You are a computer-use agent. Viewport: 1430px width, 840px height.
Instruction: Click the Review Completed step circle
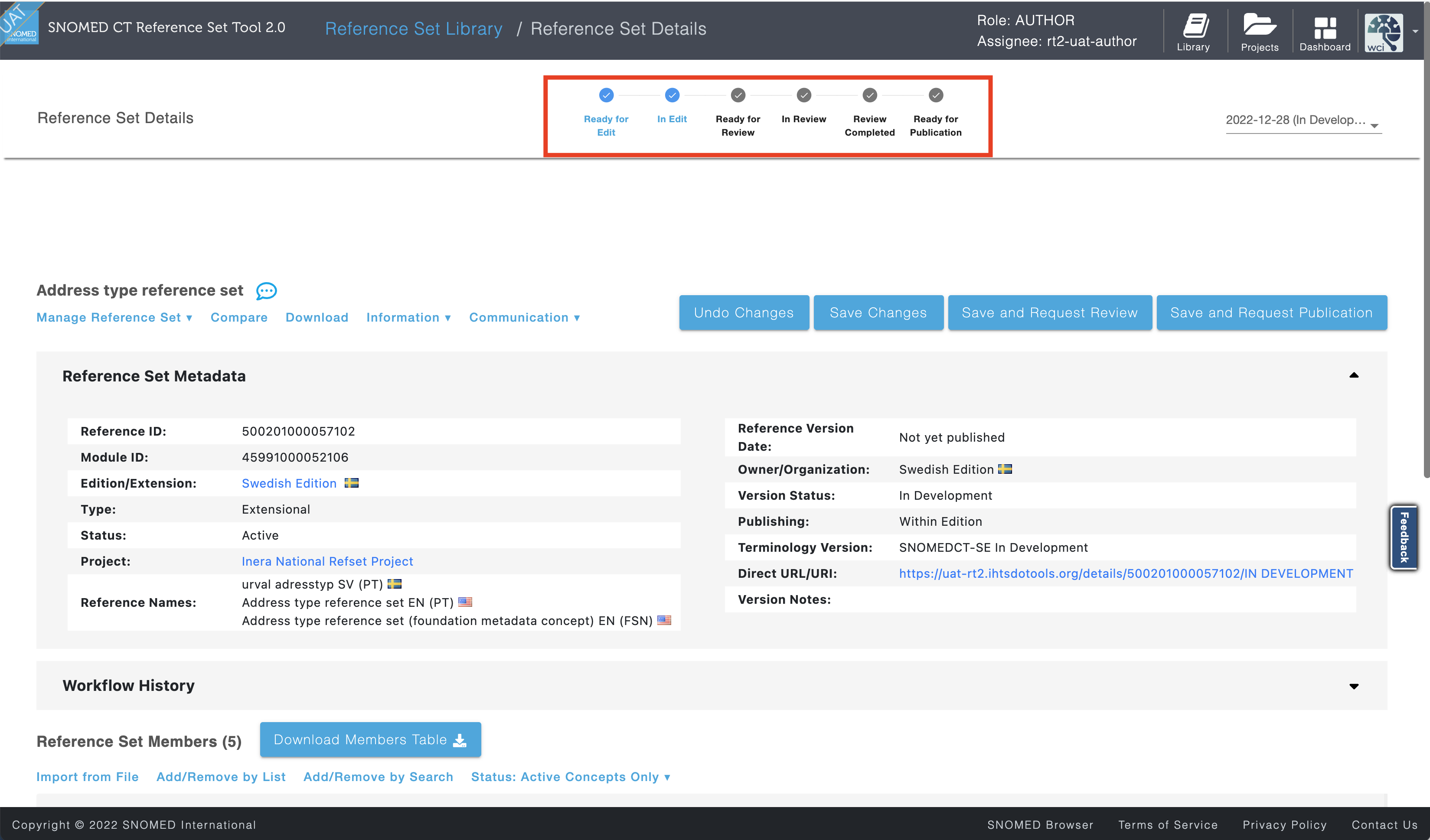(x=869, y=95)
